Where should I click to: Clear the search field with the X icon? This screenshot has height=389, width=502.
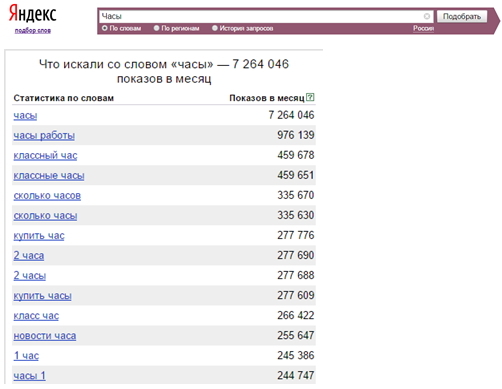(x=426, y=16)
